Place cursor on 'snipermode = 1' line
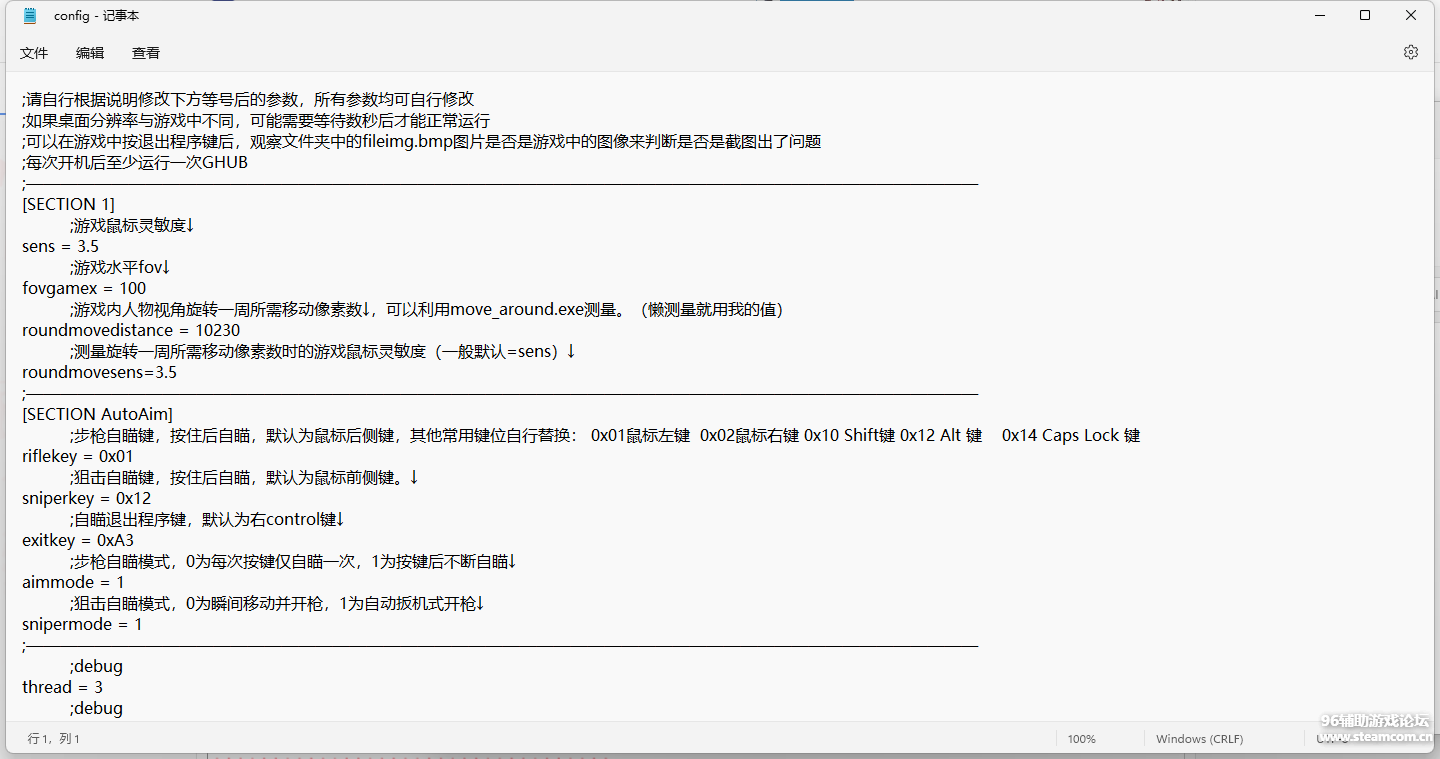The height and width of the screenshot is (759, 1440). coord(82,624)
